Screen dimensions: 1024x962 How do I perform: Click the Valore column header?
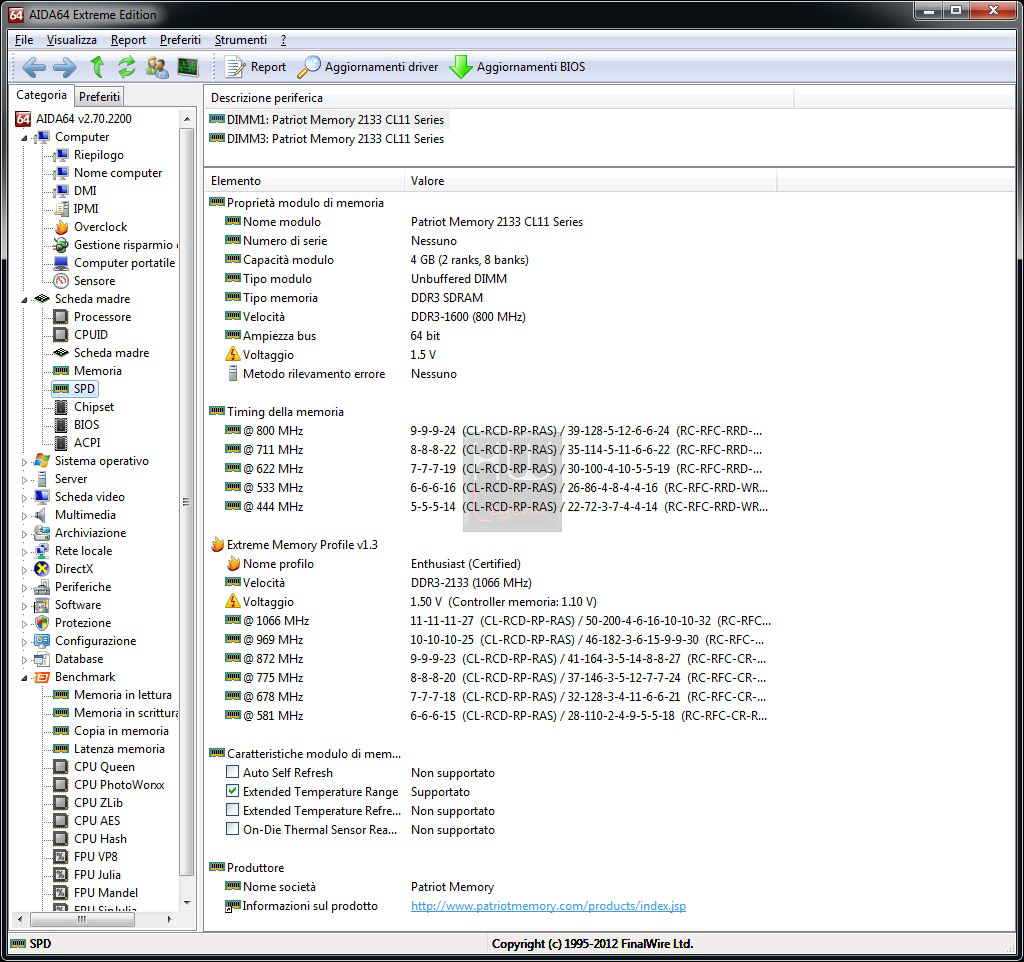(590, 181)
